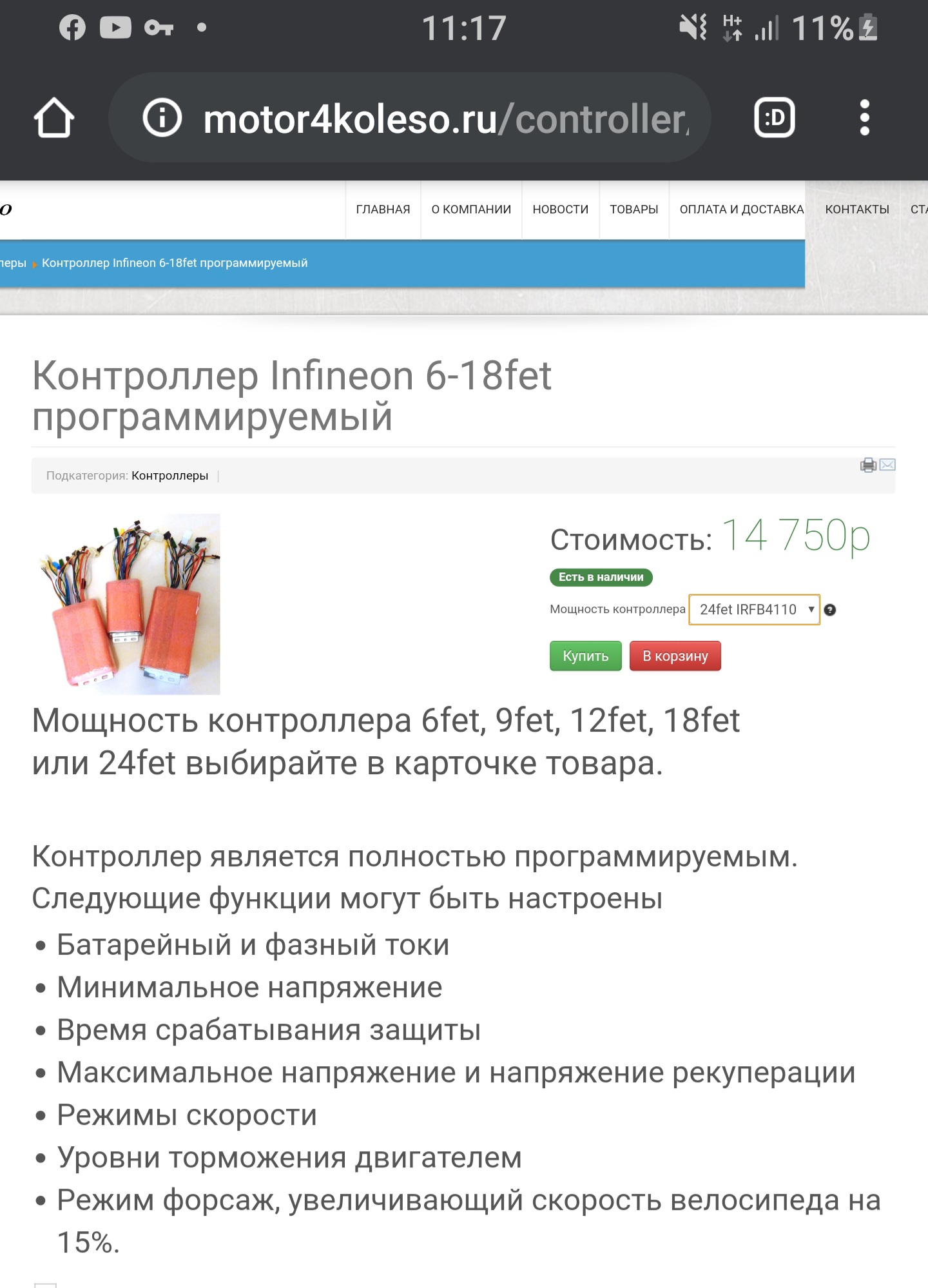Click the Минимальное напряжение list item
Screen dimensions: 928x1288
click(x=249, y=988)
